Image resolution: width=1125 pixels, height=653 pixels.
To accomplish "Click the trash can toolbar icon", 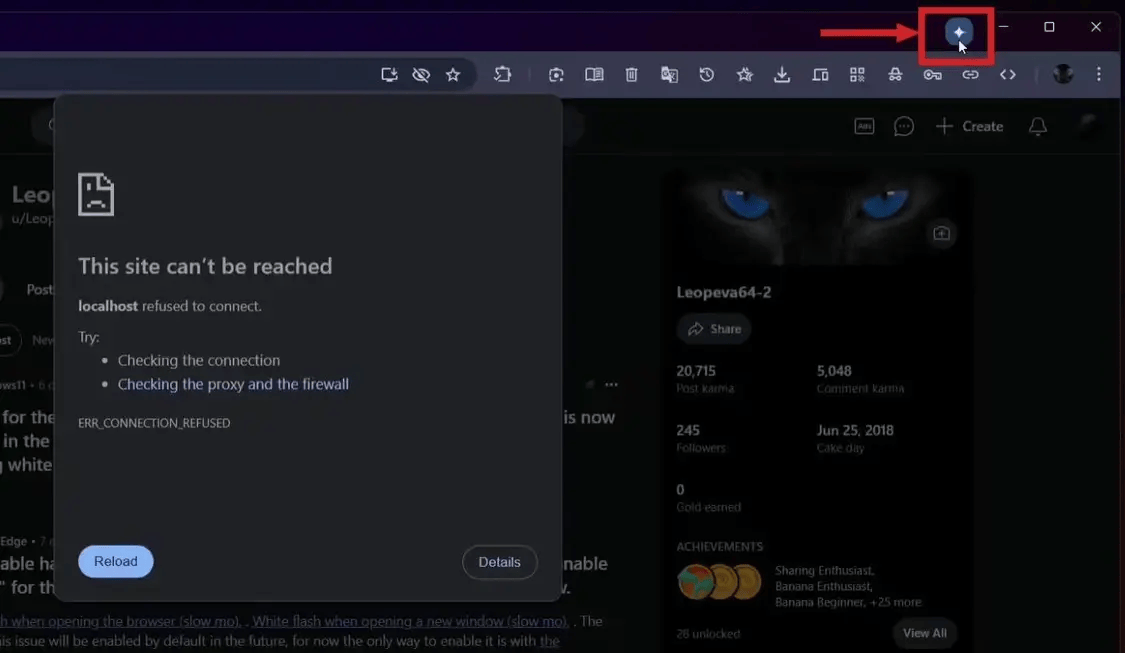I will 631,75.
